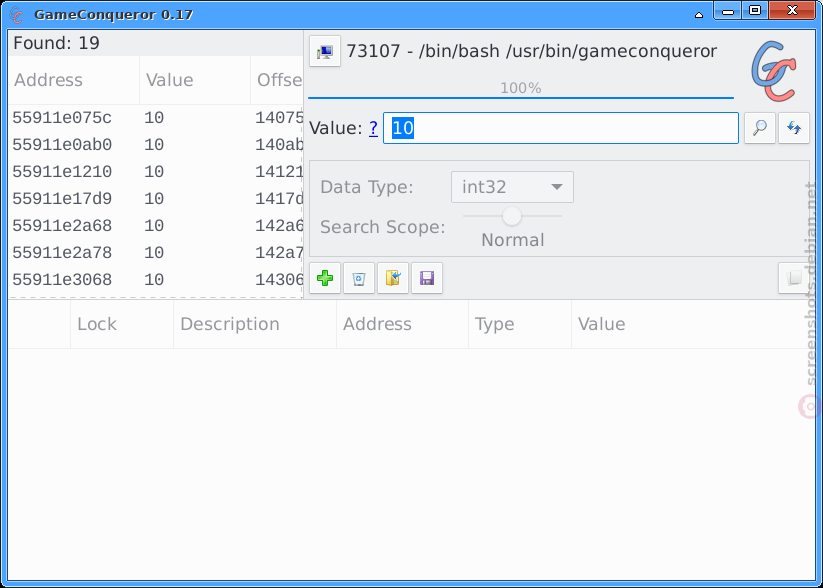Sort results by the Offset column header
Screen dimensions: 823x588
point(277,80)
